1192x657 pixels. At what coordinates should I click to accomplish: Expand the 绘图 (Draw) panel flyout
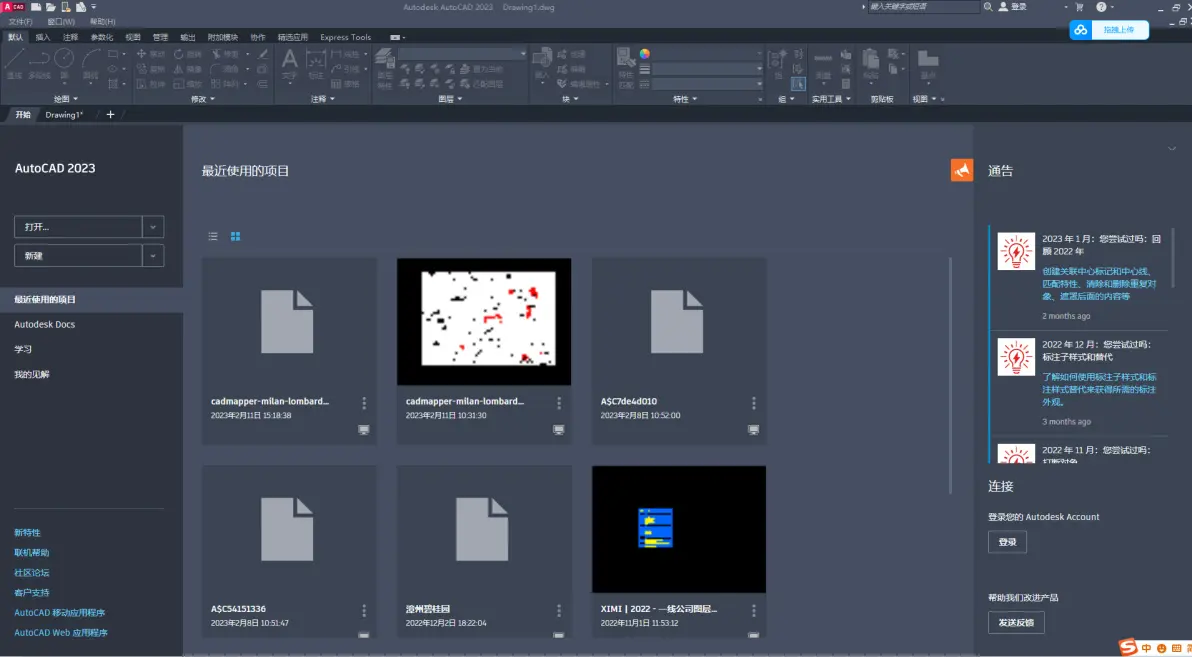point(66,99)
